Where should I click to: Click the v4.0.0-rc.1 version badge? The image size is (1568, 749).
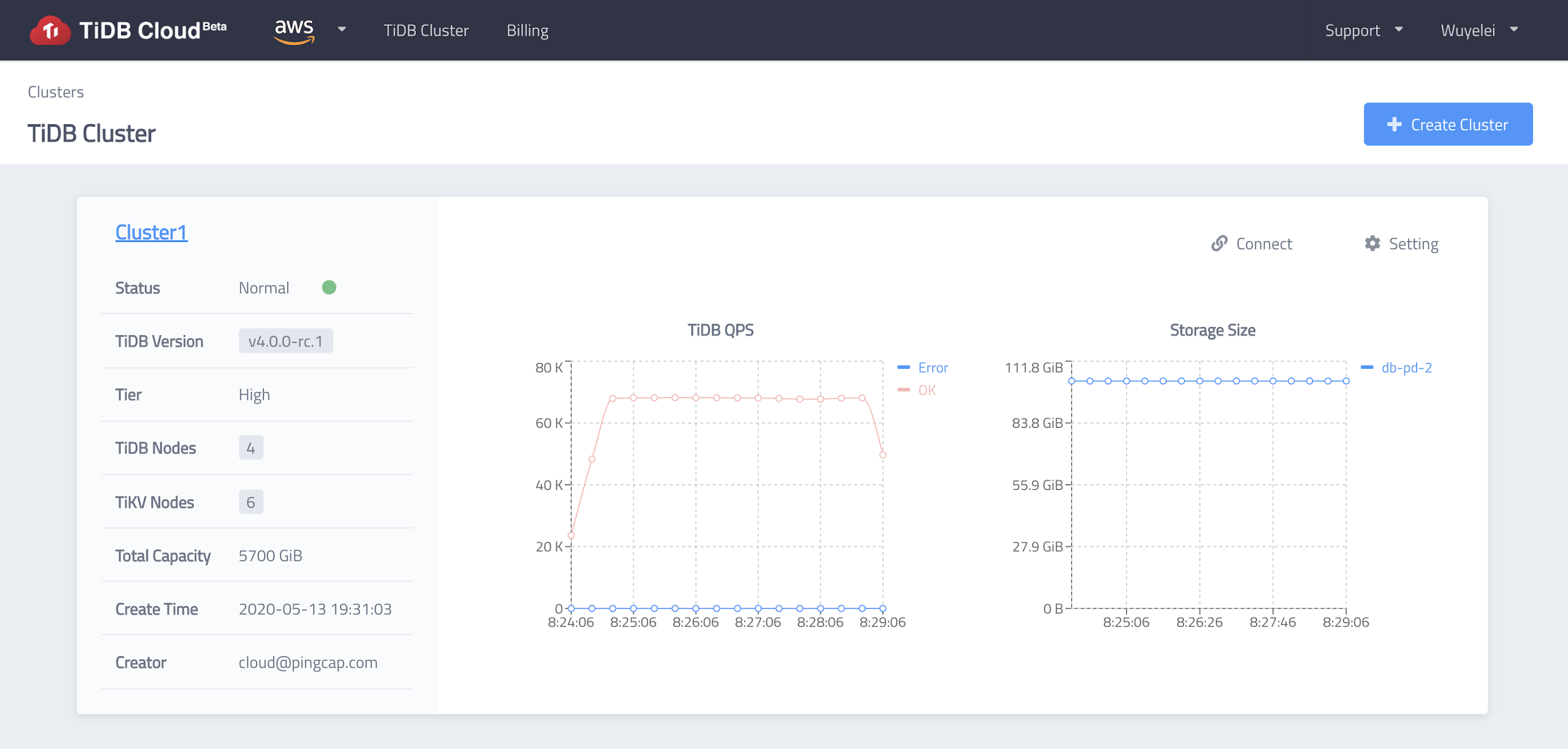286,341
